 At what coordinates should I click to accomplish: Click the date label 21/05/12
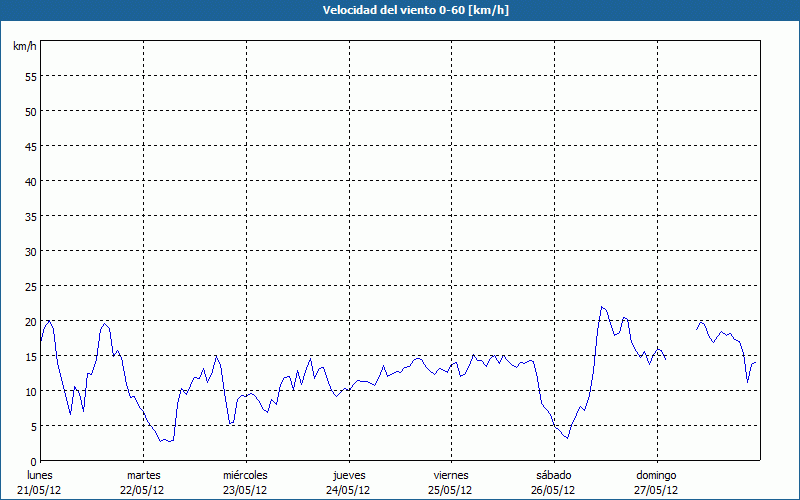(x=40, y=490)
